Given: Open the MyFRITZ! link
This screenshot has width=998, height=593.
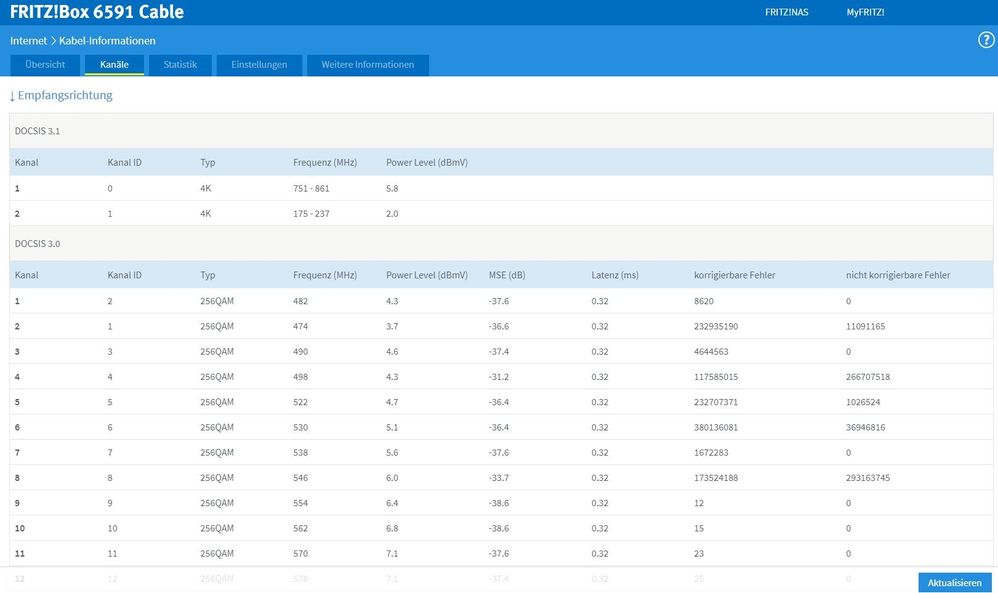Looking at the screenshot, I should click(x=865, y=12).
